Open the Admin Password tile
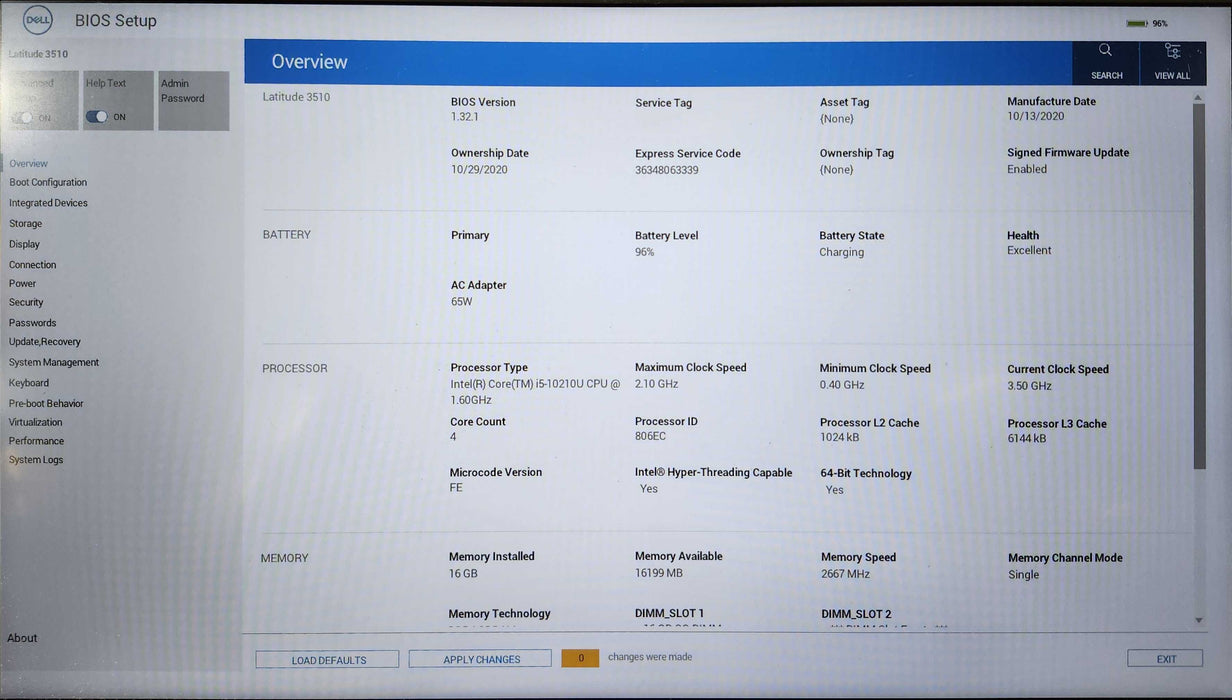This screenshot has width=1232, height=700. pos(193,99)
